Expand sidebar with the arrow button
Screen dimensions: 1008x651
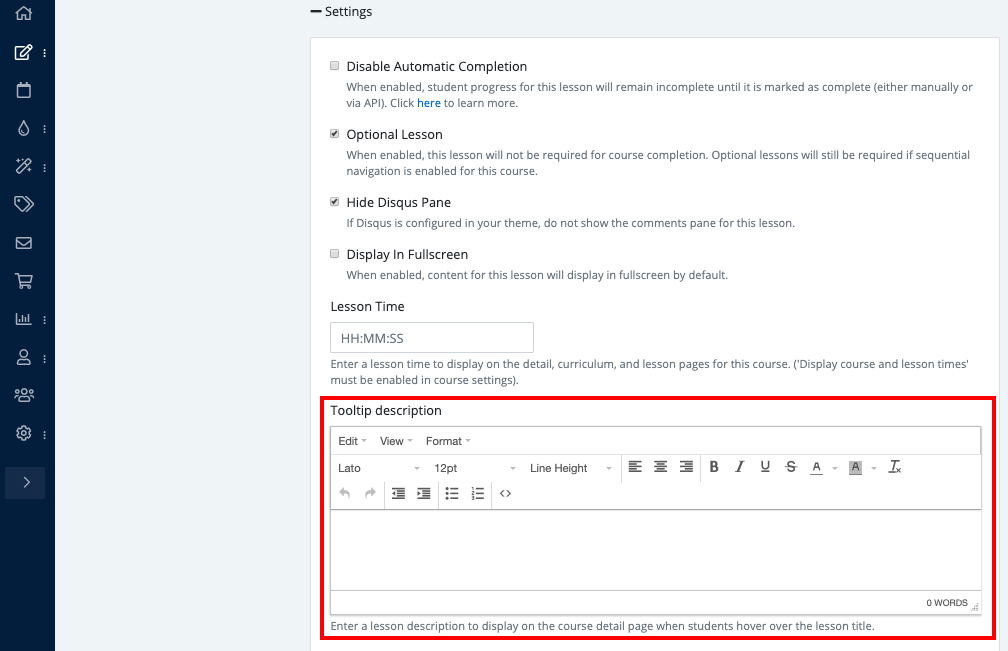(x=25, y=483)
